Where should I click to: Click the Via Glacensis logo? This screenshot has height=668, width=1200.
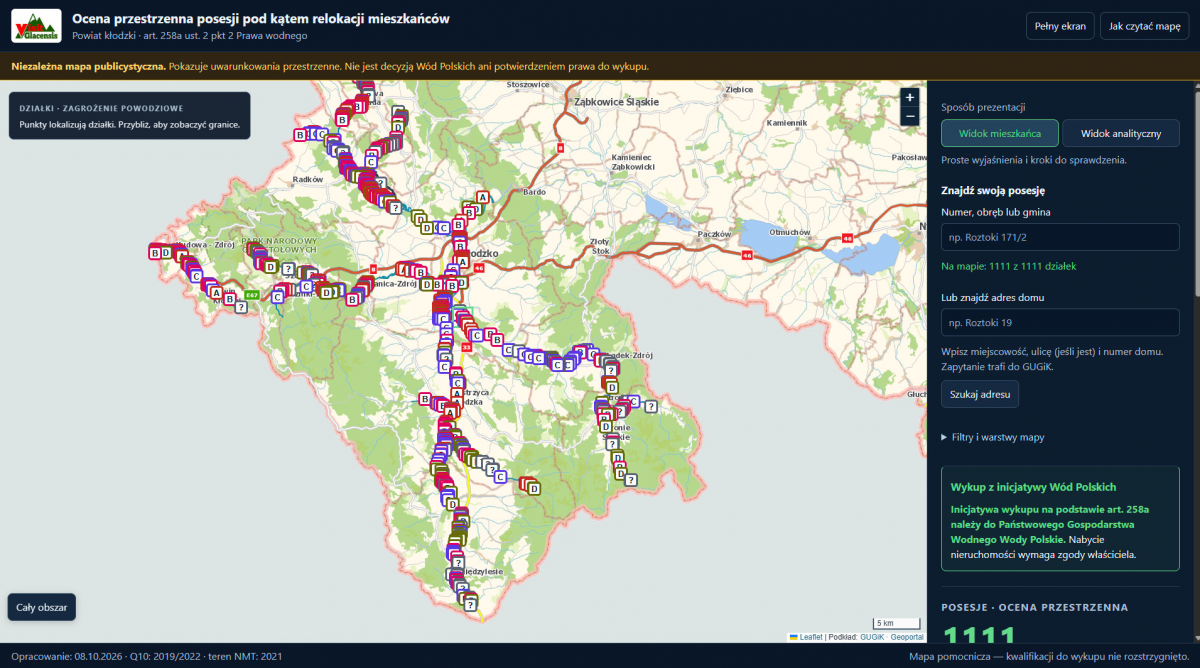(x=35, y=25)
